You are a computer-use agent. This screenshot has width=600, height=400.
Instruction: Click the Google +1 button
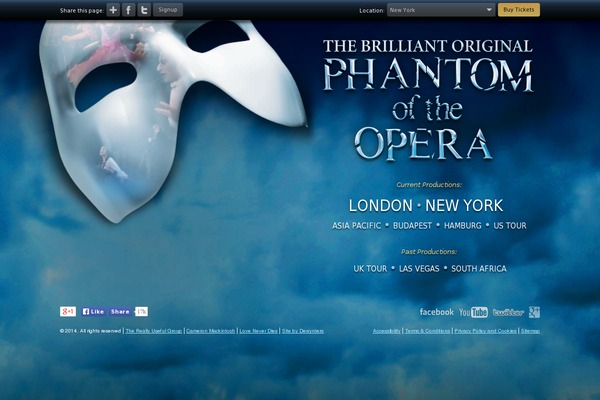[68, 312]
